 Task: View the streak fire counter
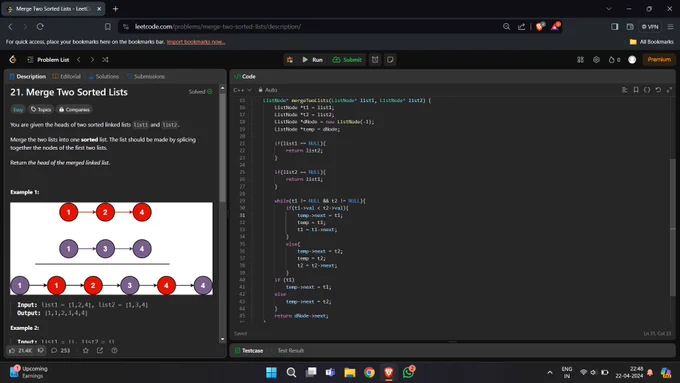(615, 59)
